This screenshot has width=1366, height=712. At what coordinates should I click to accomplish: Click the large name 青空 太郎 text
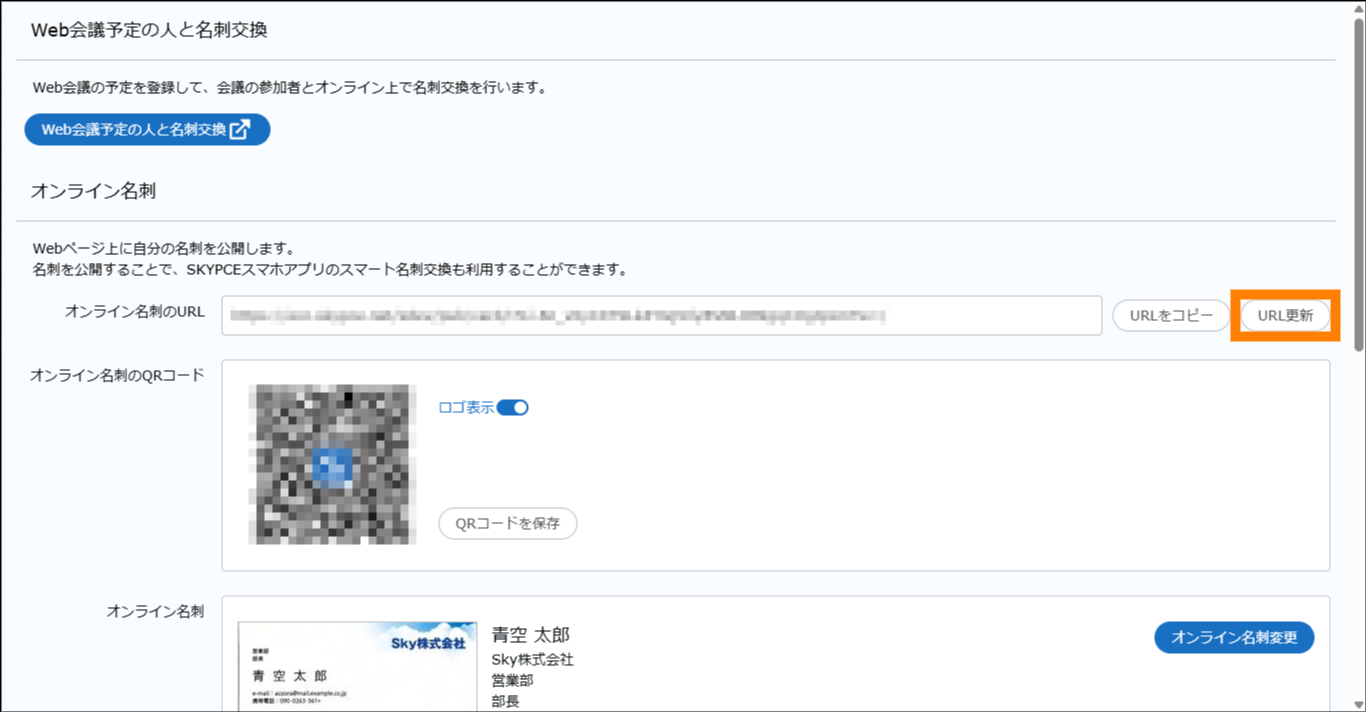click(530, 635)
